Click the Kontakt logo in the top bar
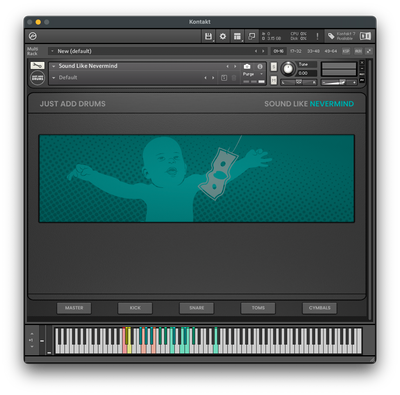The height and width of the screenshot is (395, 400). pyautogui.click(x=33, y=36)
